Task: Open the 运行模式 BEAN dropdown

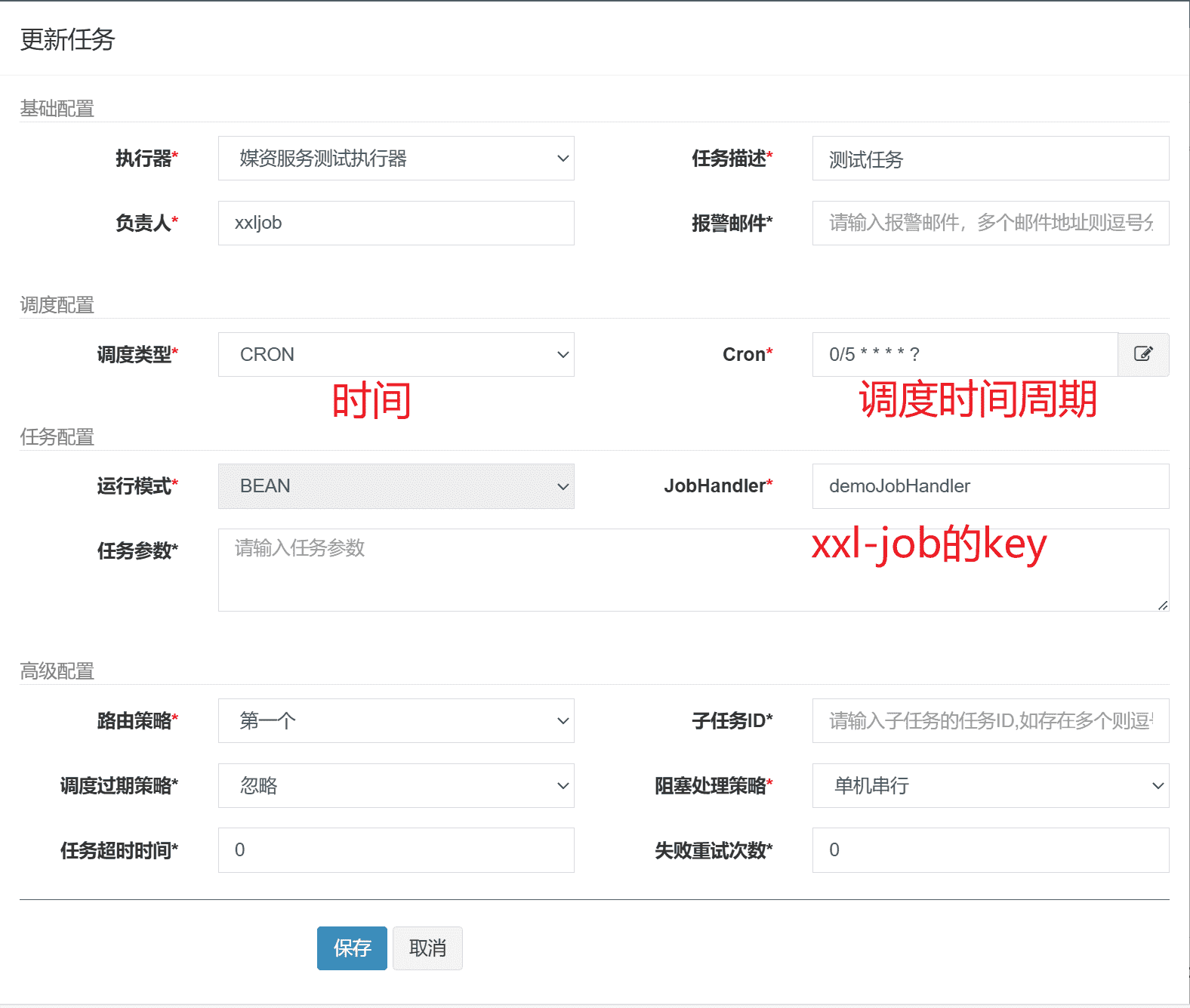Action: click(396, 486)
